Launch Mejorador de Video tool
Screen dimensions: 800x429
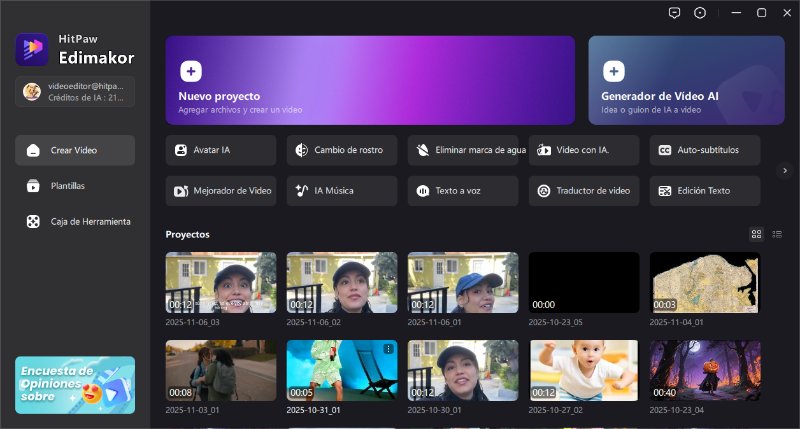coord(221,191)
